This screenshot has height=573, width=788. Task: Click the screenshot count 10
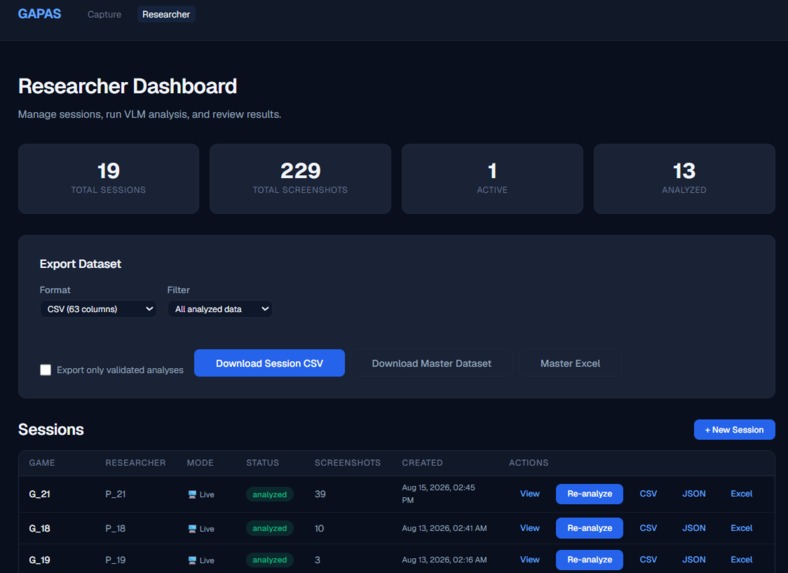(x=319, y=528)
